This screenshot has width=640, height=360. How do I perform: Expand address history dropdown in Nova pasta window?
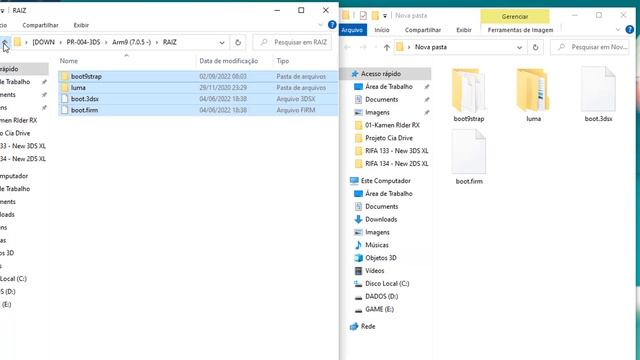tap(519, 47)
